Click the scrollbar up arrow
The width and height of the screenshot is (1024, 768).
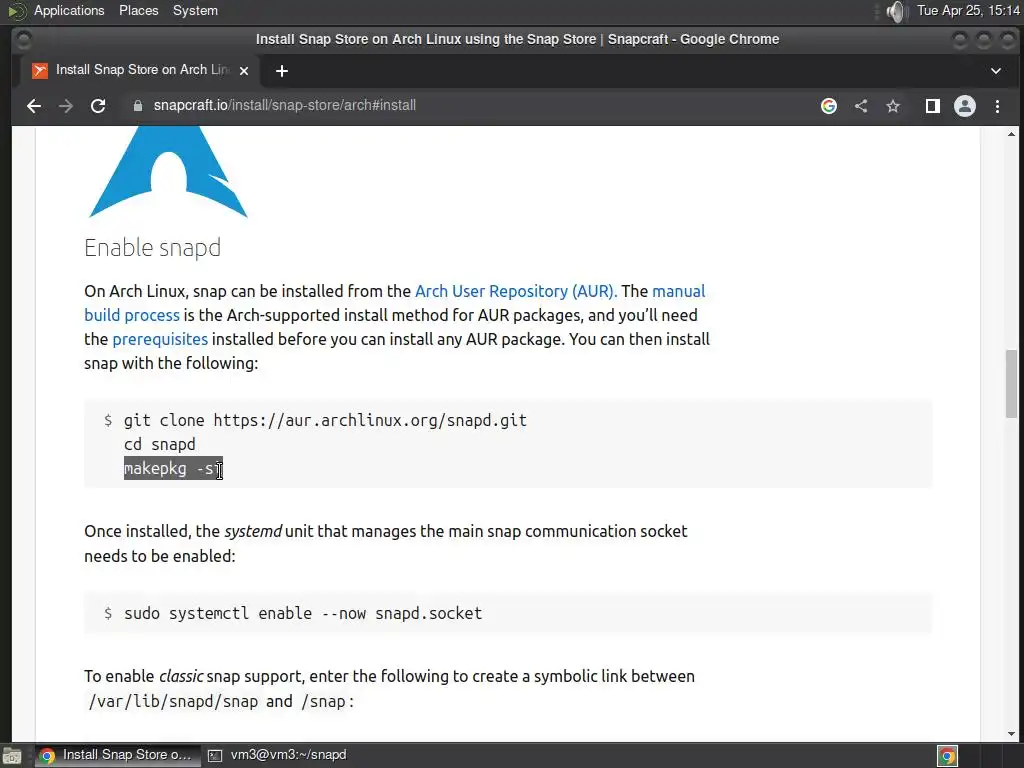point(1011,135)
